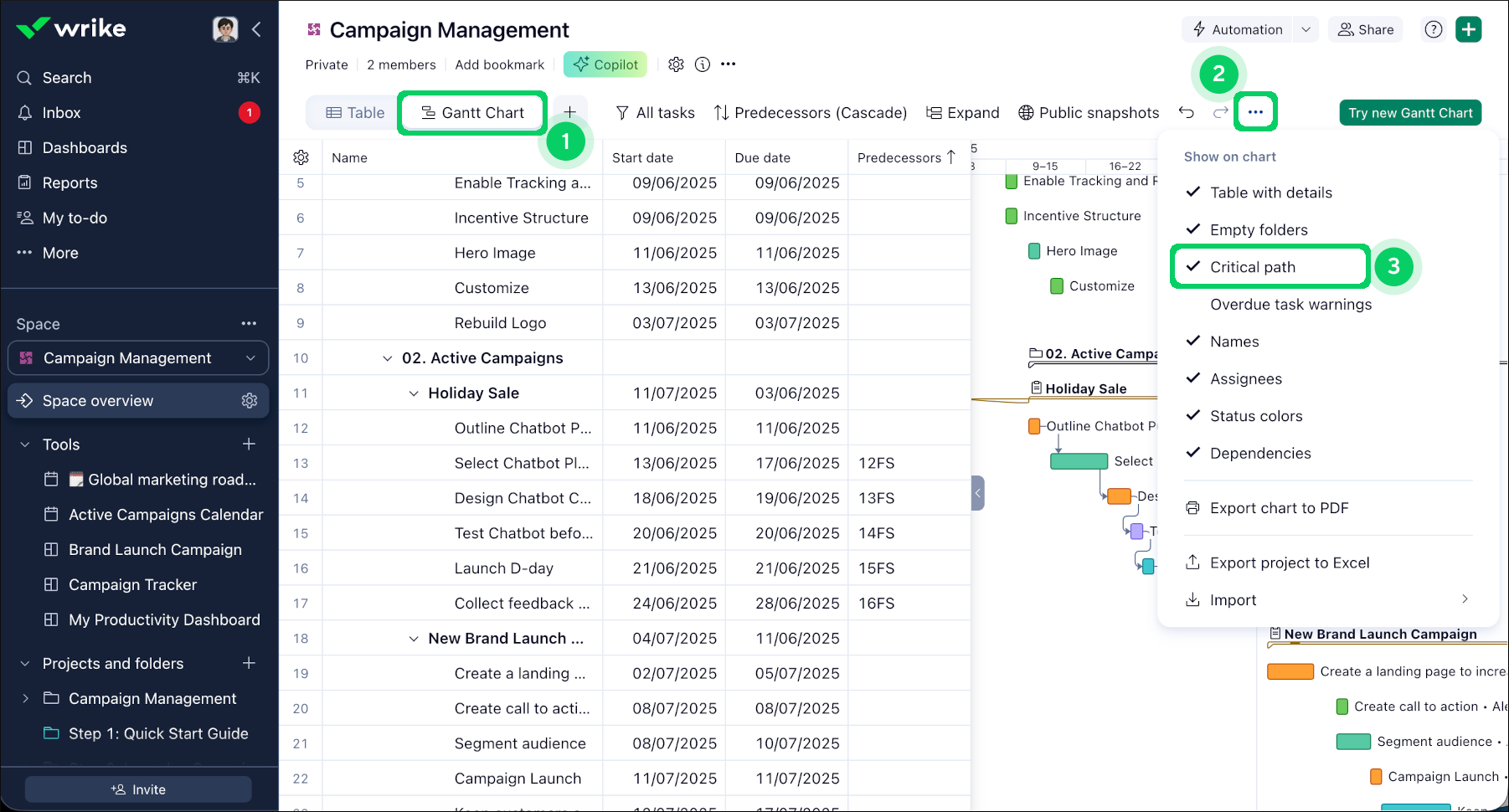Add a new project or folder

tap(249, 664)
